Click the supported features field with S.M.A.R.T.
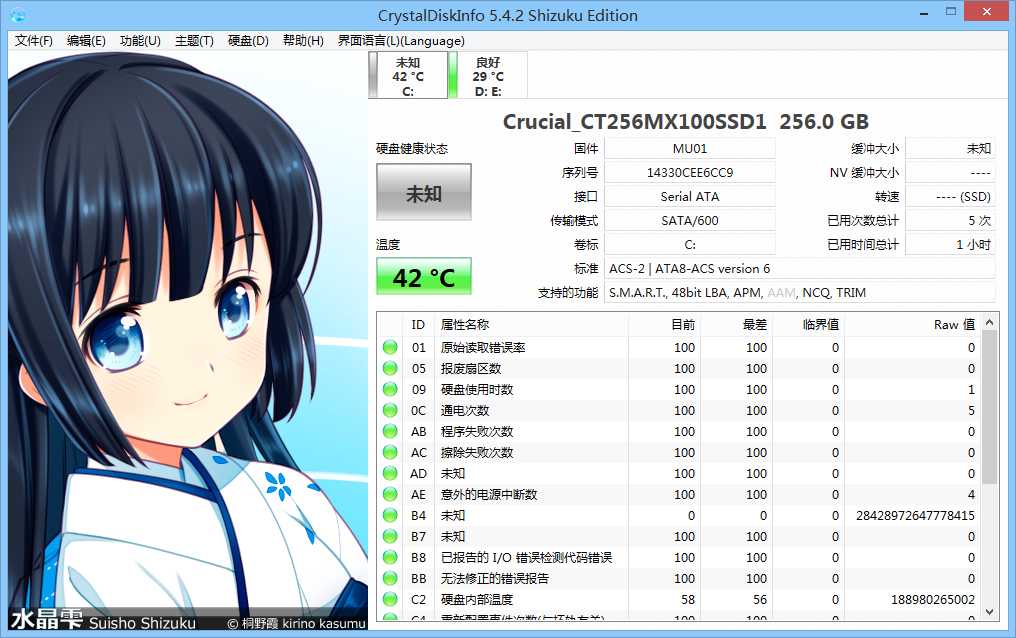The width and height of the screenshot is (1016, 638). click(800, 292)
